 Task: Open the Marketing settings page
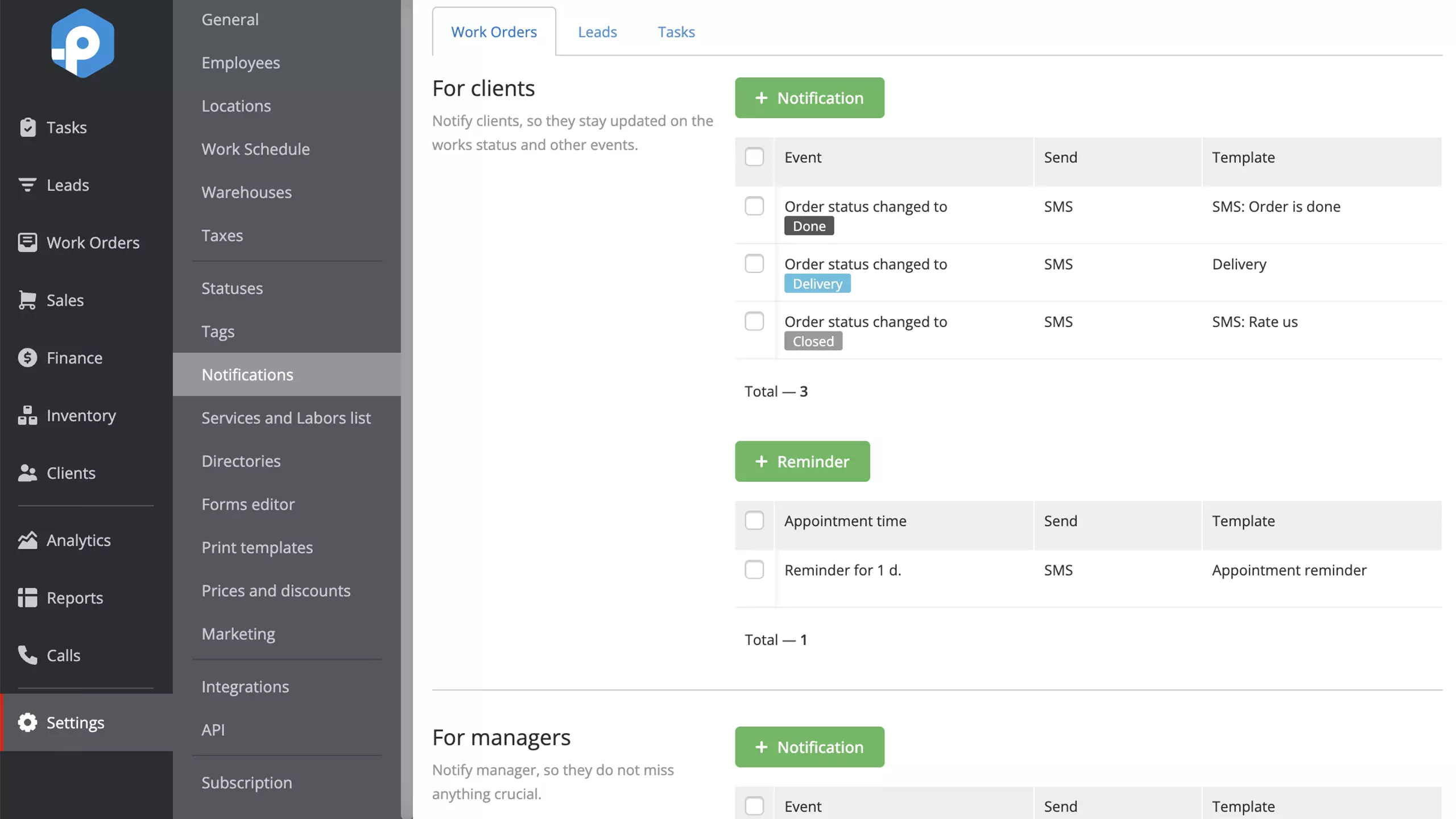click(238, 633)
